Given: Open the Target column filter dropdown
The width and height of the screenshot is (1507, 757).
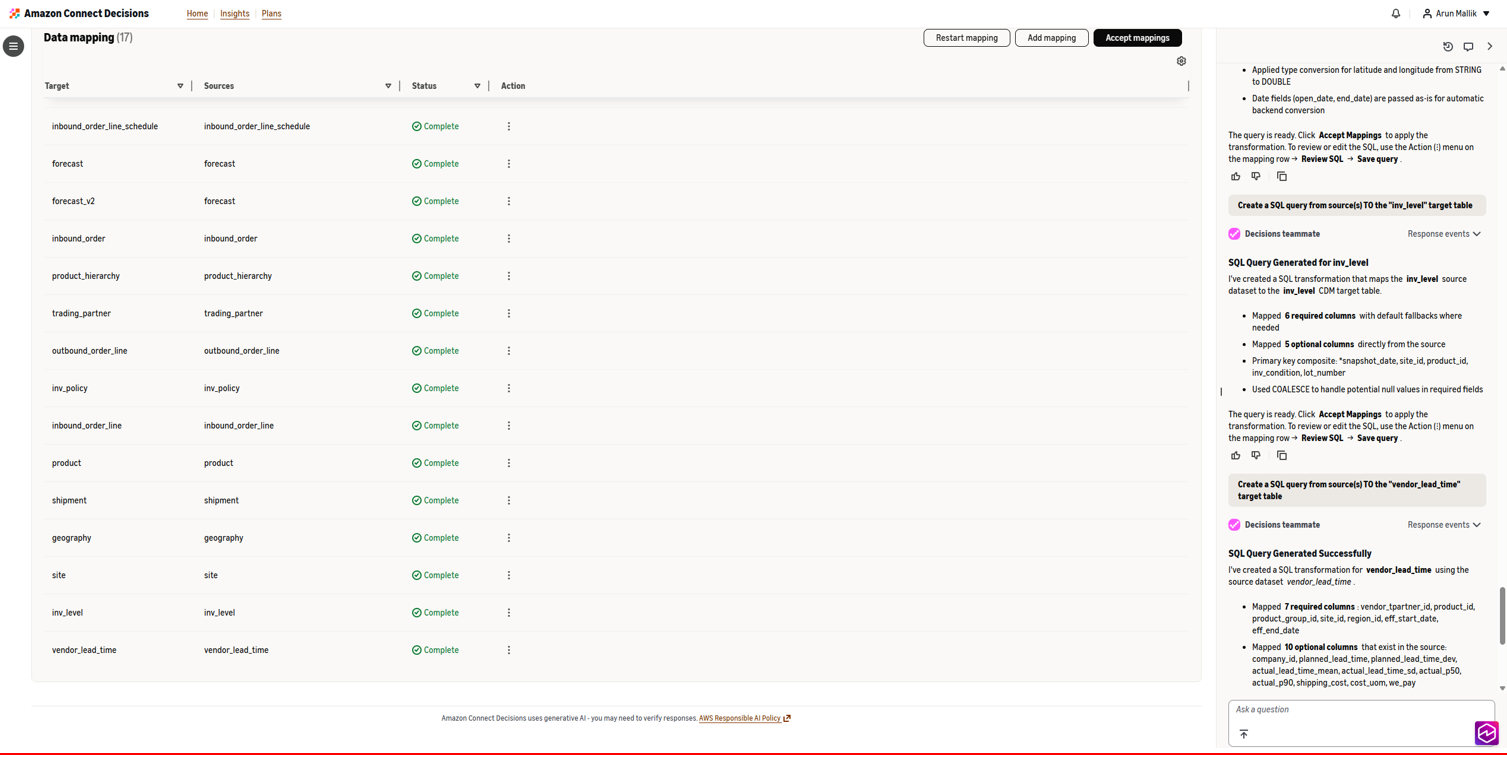Looking at the screenshot, I should pos(180,86).
